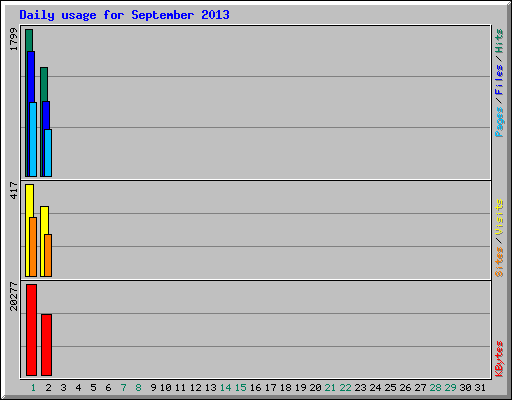Click green day 8 on the x-axis
Image resolution: width=512 pixels, height=400 pixels.
[138, 388]
